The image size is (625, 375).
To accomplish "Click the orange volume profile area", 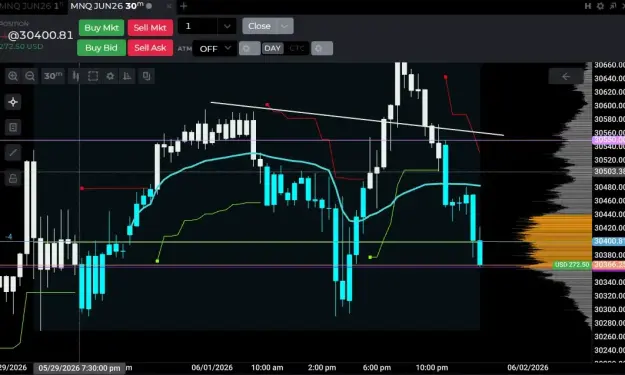I will [x=558, y=240].
